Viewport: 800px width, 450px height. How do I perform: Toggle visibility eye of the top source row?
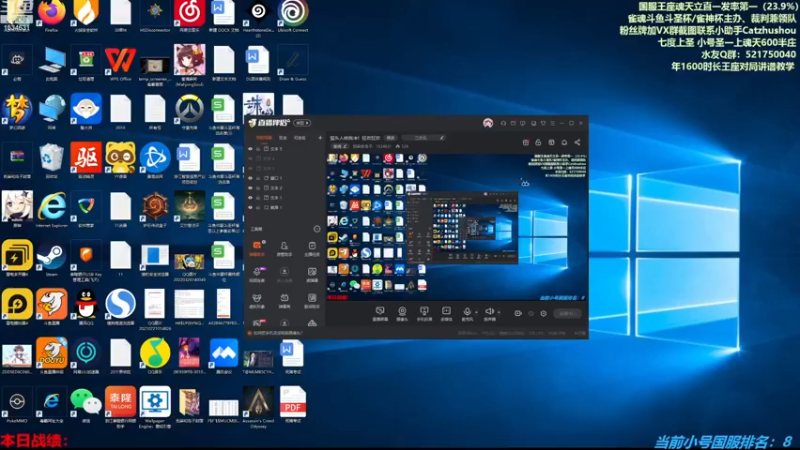click(251, 149)
